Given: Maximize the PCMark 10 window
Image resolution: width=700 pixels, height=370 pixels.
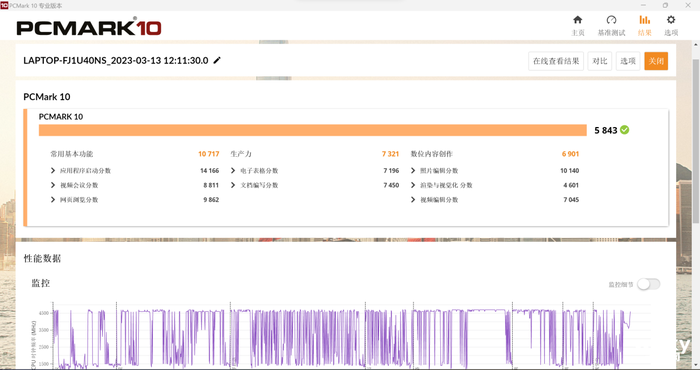Looking at the screenshot, I should 665,5.
